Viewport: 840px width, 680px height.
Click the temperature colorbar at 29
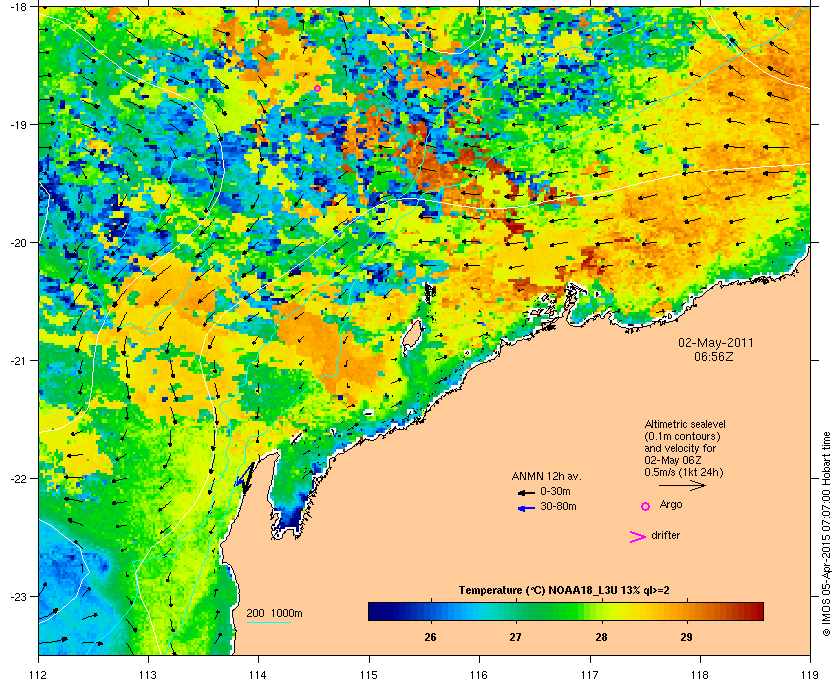click(x=687, y=611)
